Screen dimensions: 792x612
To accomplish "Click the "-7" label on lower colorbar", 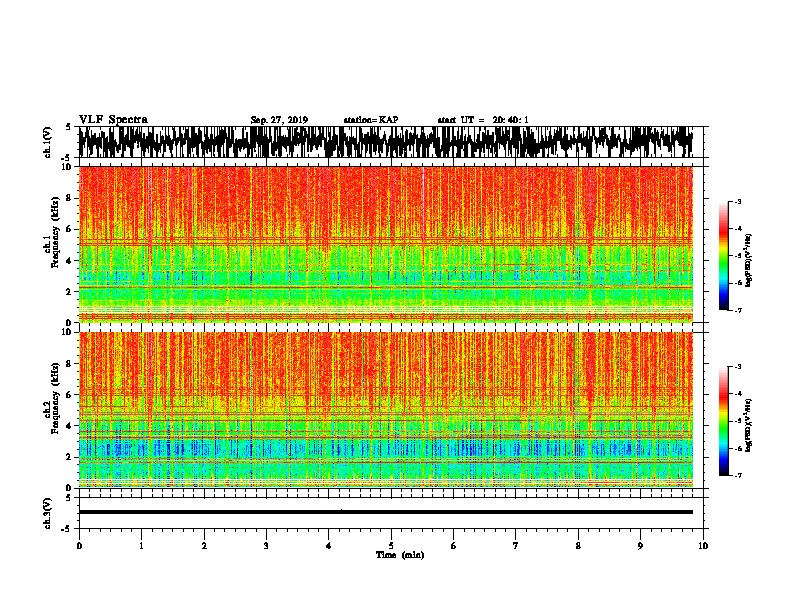I will (x=738, y=476).
